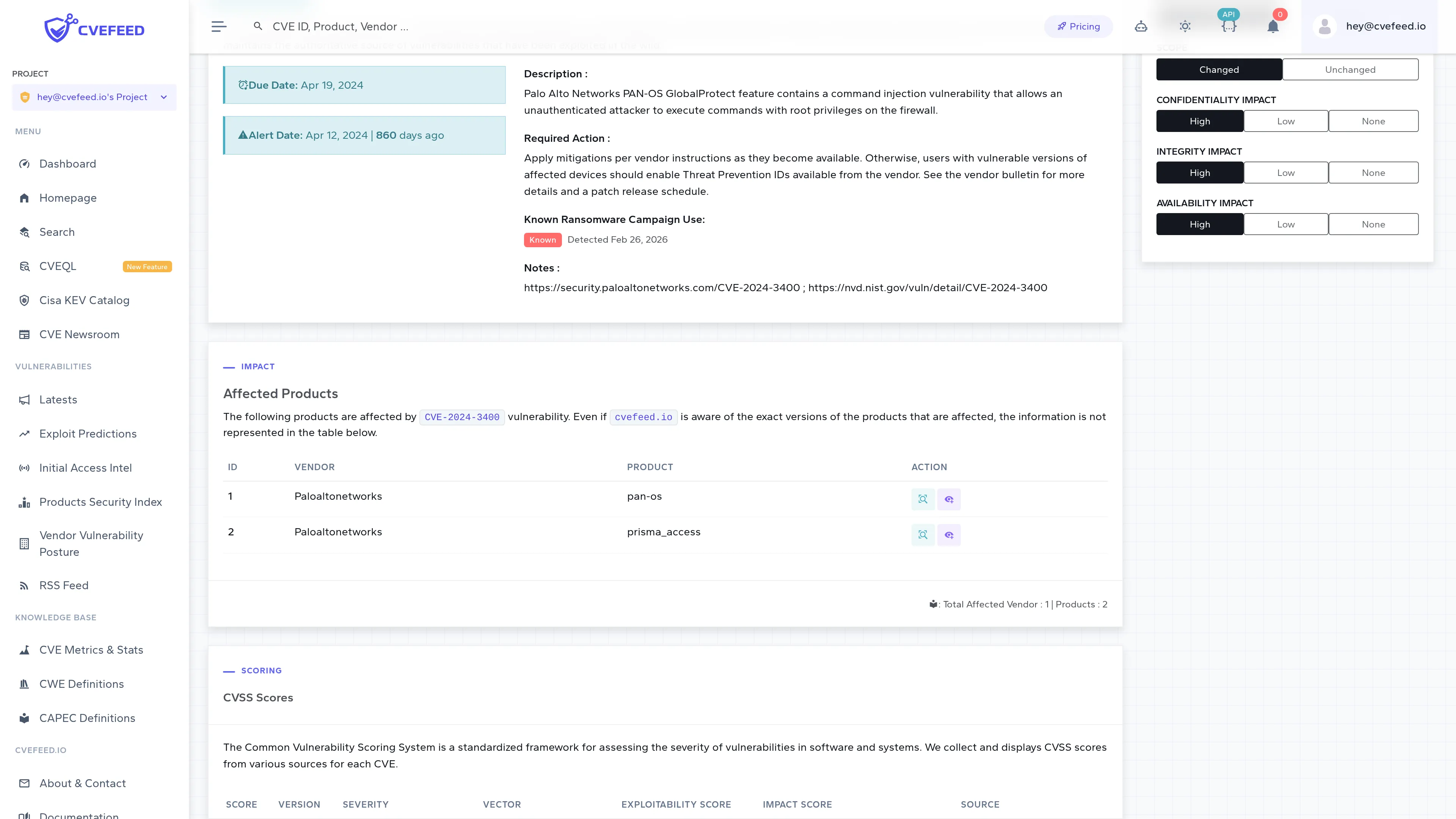
Task: Click the search magnifier icon in header
Action: coord(258,26)
